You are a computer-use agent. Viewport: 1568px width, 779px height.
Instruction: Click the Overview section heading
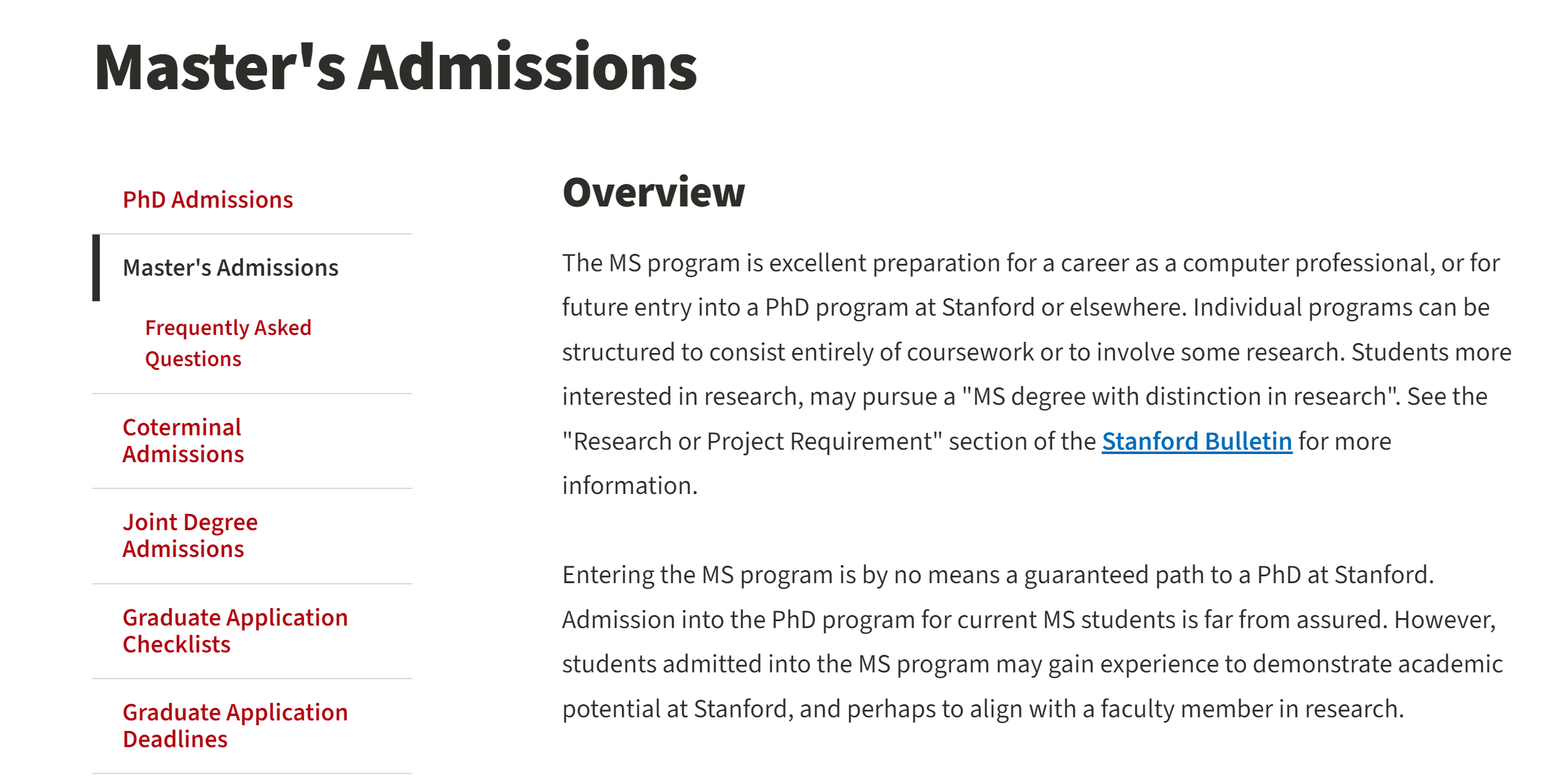(653, 192)
